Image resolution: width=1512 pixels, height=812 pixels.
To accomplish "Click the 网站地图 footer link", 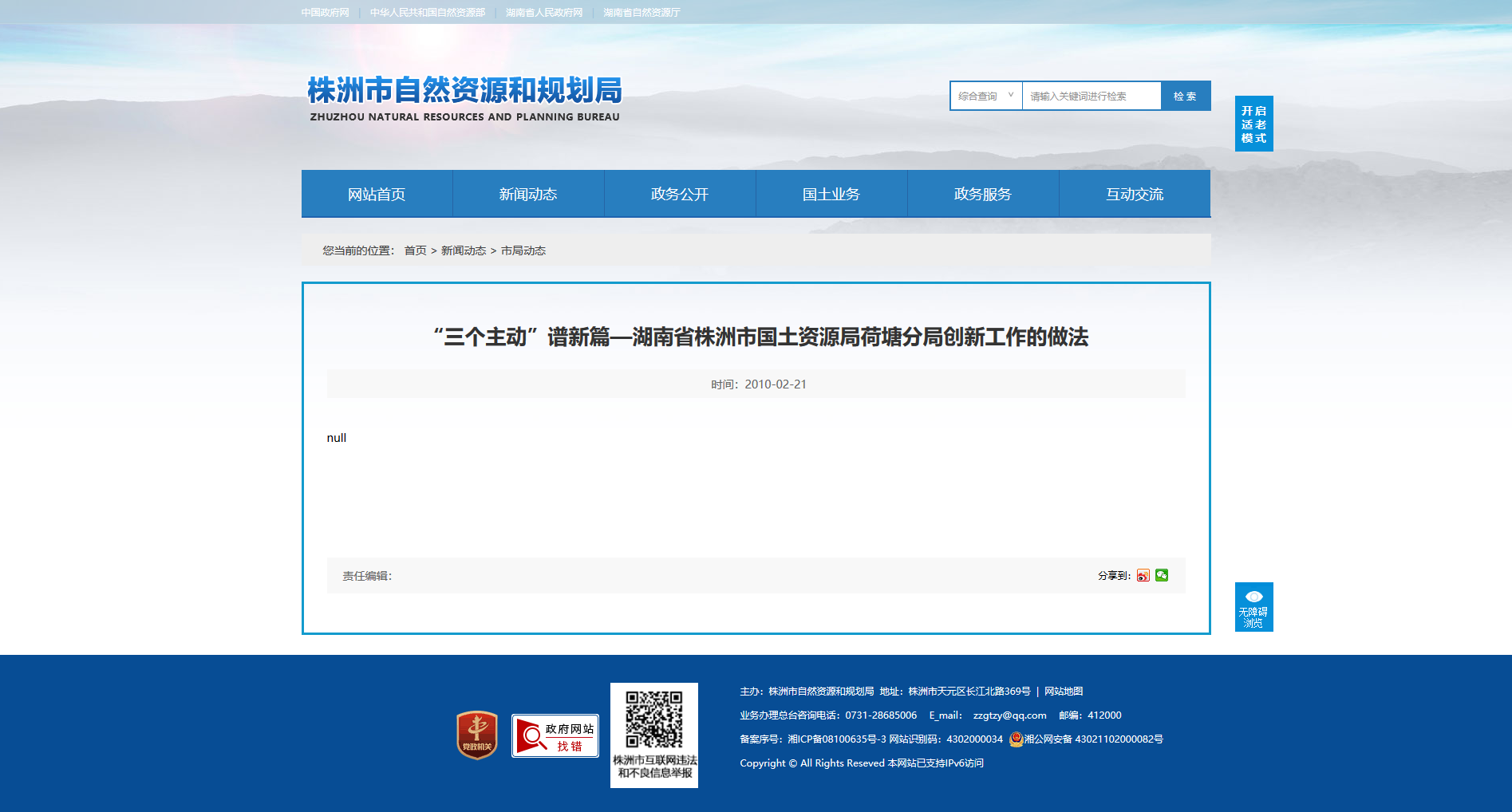I will [x=1064, y=692].
